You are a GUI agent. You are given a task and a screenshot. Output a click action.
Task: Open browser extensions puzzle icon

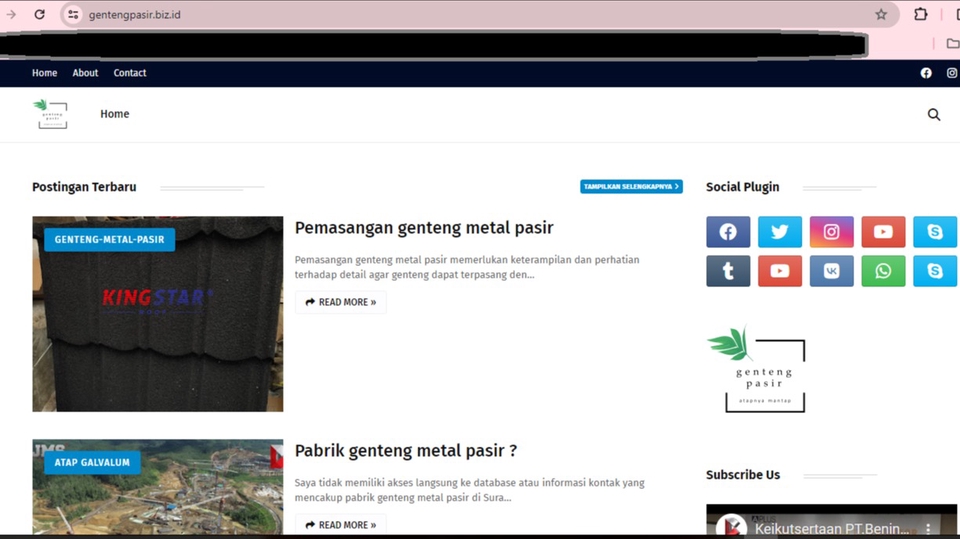(x=920, y=14)
